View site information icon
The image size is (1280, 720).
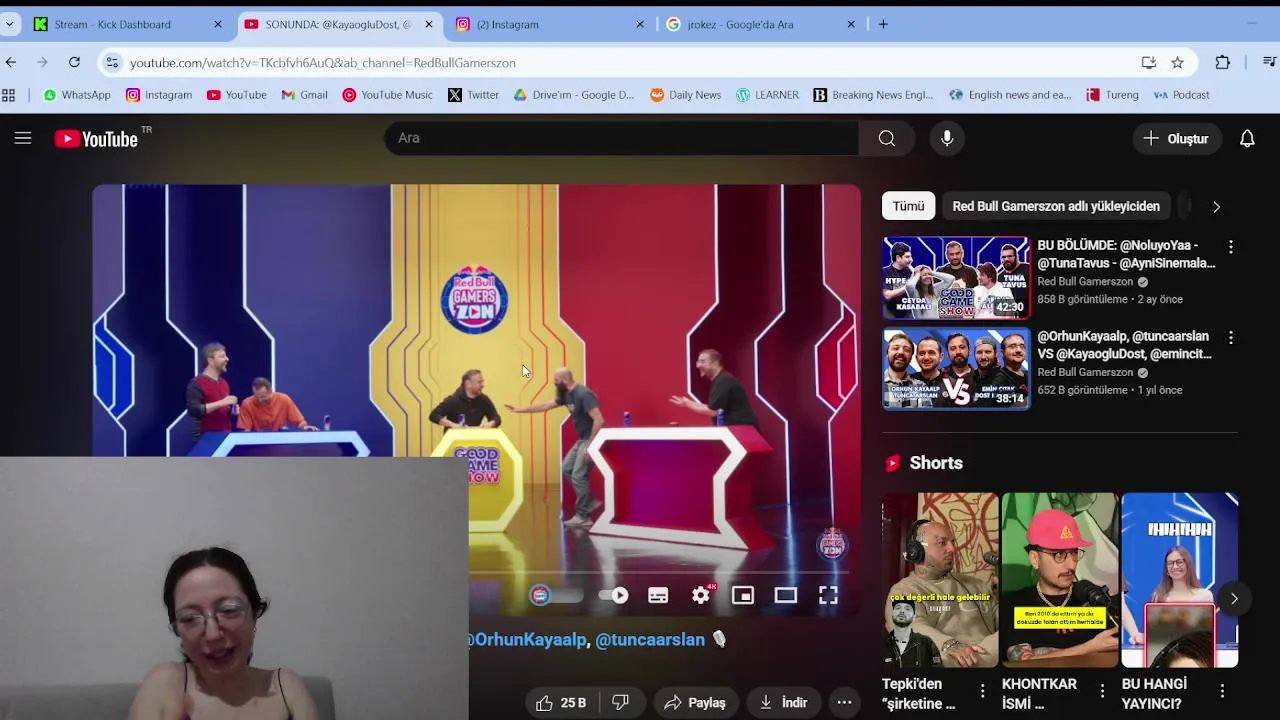point(112,62)
